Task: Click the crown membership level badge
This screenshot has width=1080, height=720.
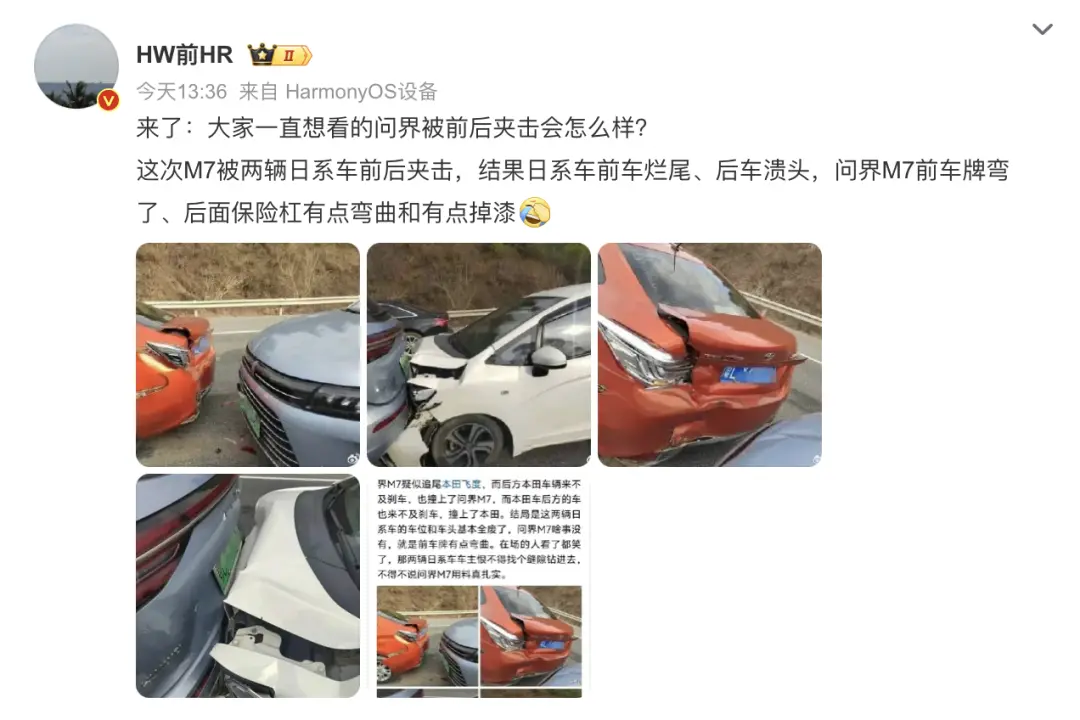Action: point(280,54)
